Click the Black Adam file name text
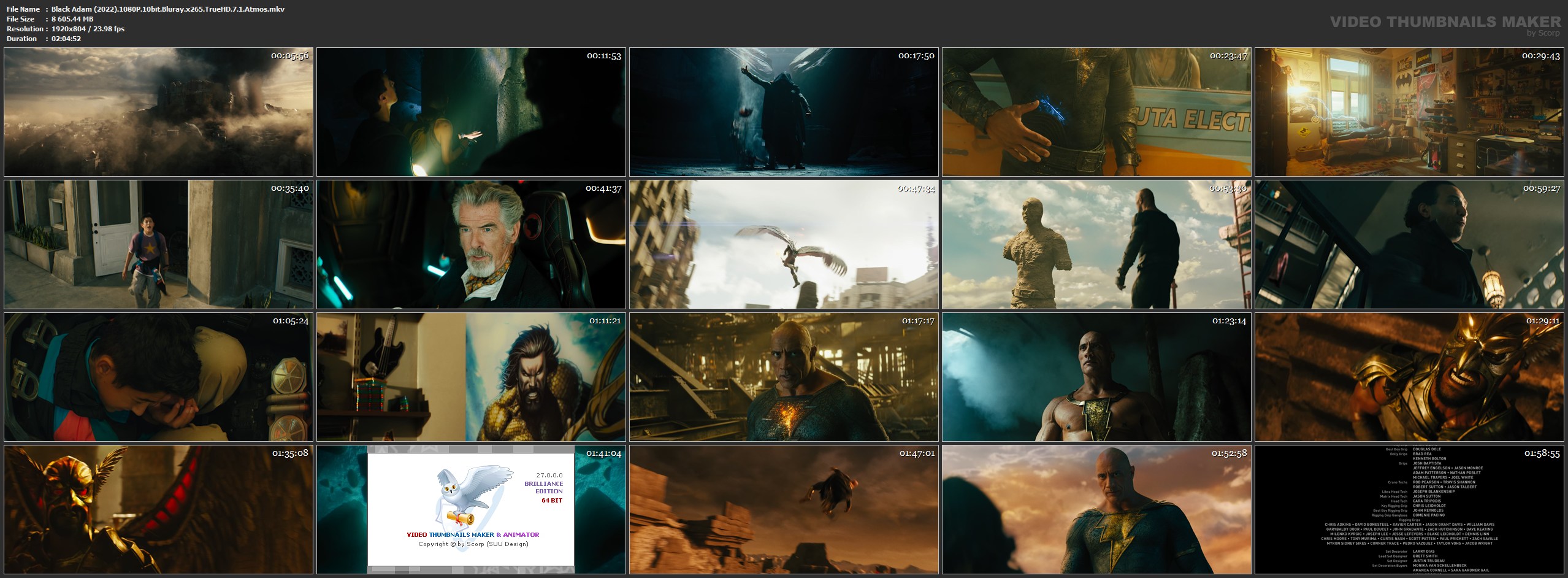Image resolution: width=1568 pixels, height=578 pixels. click(x=167, y=9)
